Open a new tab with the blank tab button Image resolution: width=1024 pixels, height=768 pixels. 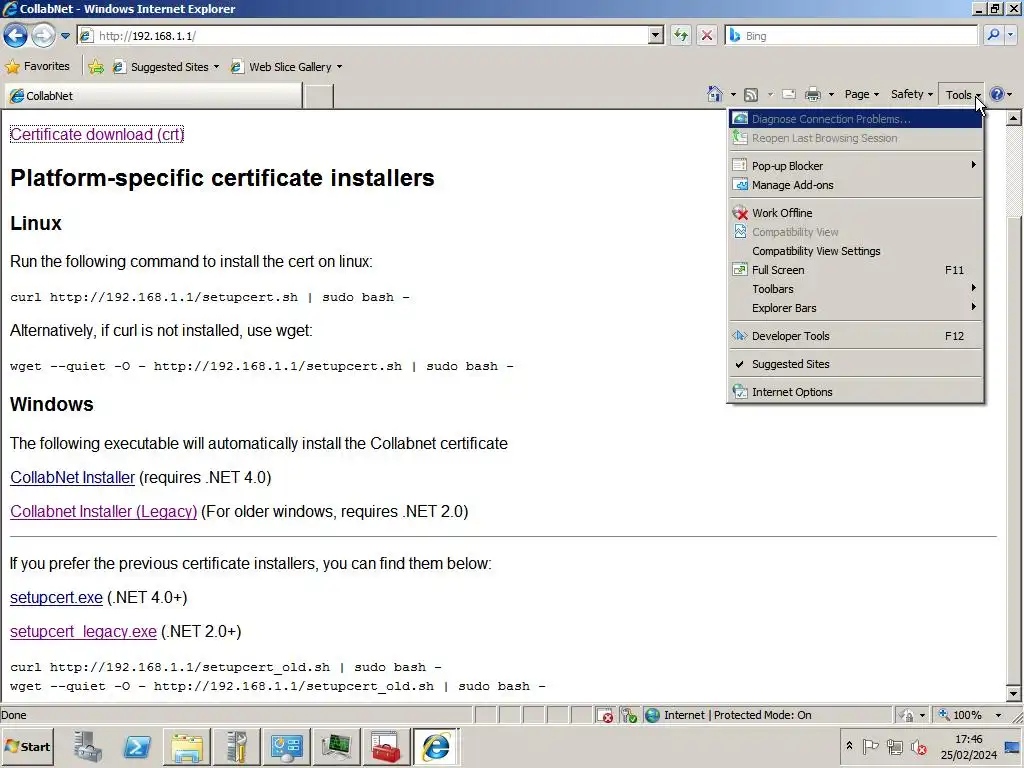click(319, 96)
